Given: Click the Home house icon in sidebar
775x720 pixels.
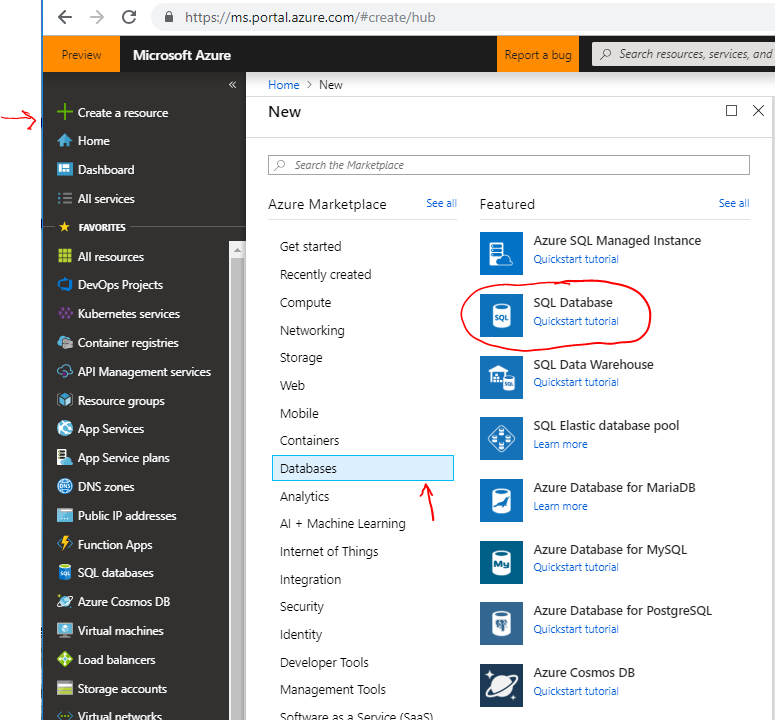Looking at the screenshot, I should (65, 141).
